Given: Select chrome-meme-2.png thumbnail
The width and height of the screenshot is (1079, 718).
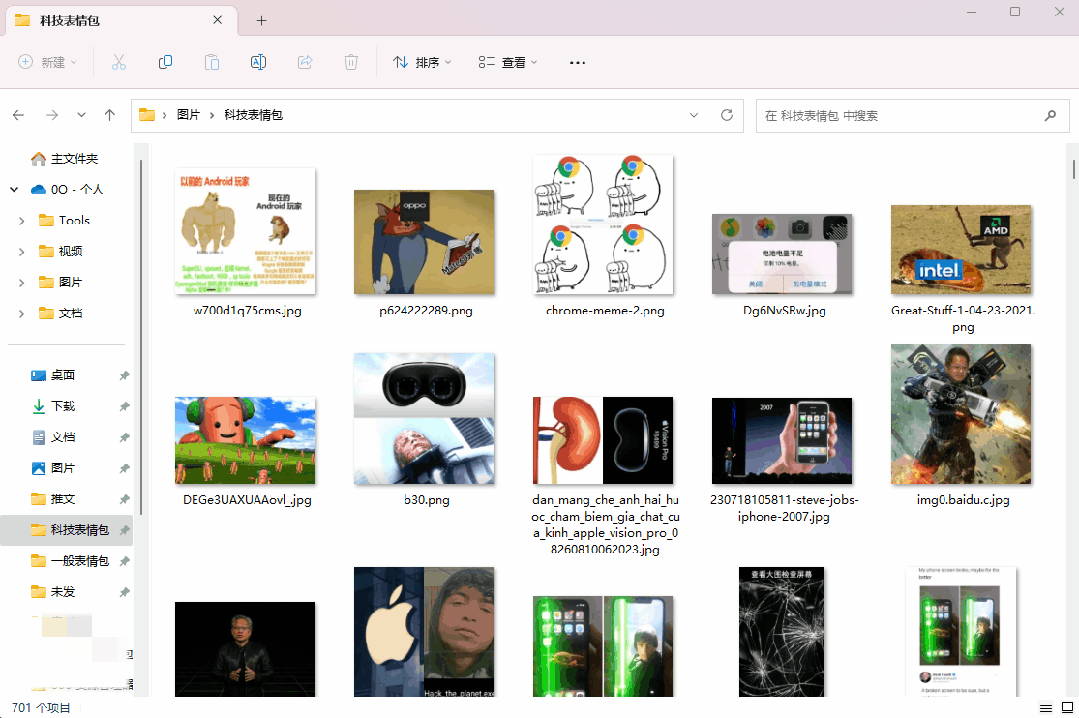Looking at the screenshot, I should (603, 224).
